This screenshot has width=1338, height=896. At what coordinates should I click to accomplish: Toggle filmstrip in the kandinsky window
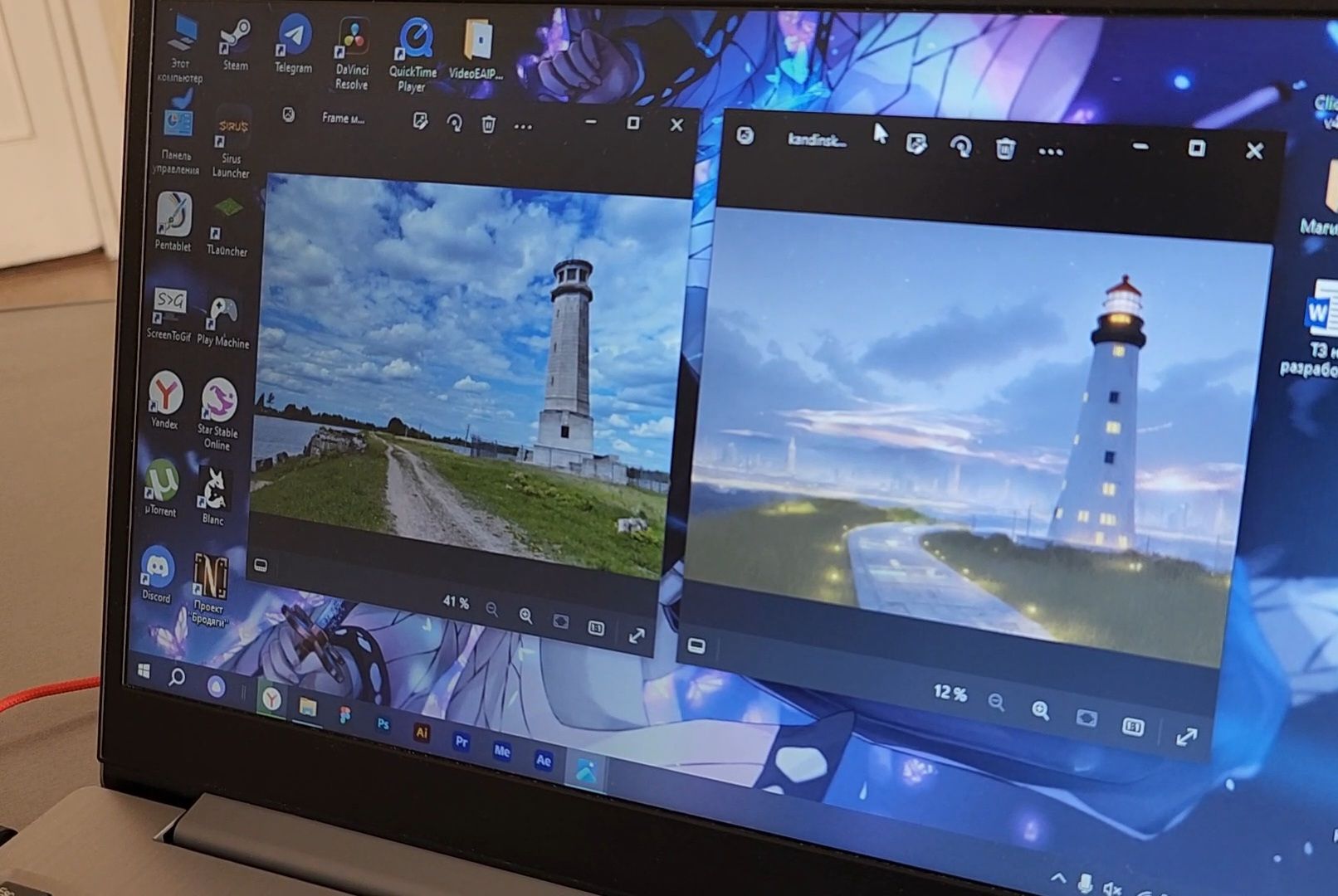coord(696,645)
